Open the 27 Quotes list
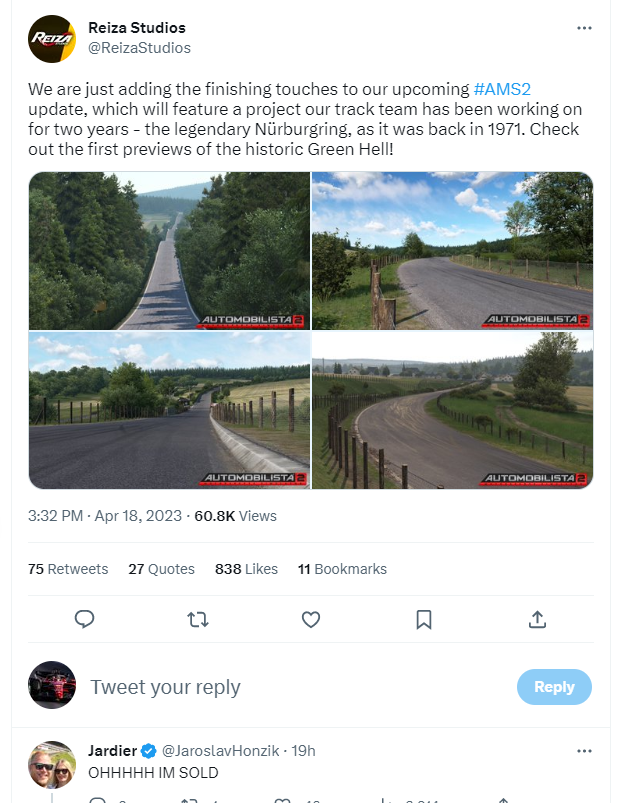 pos(161,569)
